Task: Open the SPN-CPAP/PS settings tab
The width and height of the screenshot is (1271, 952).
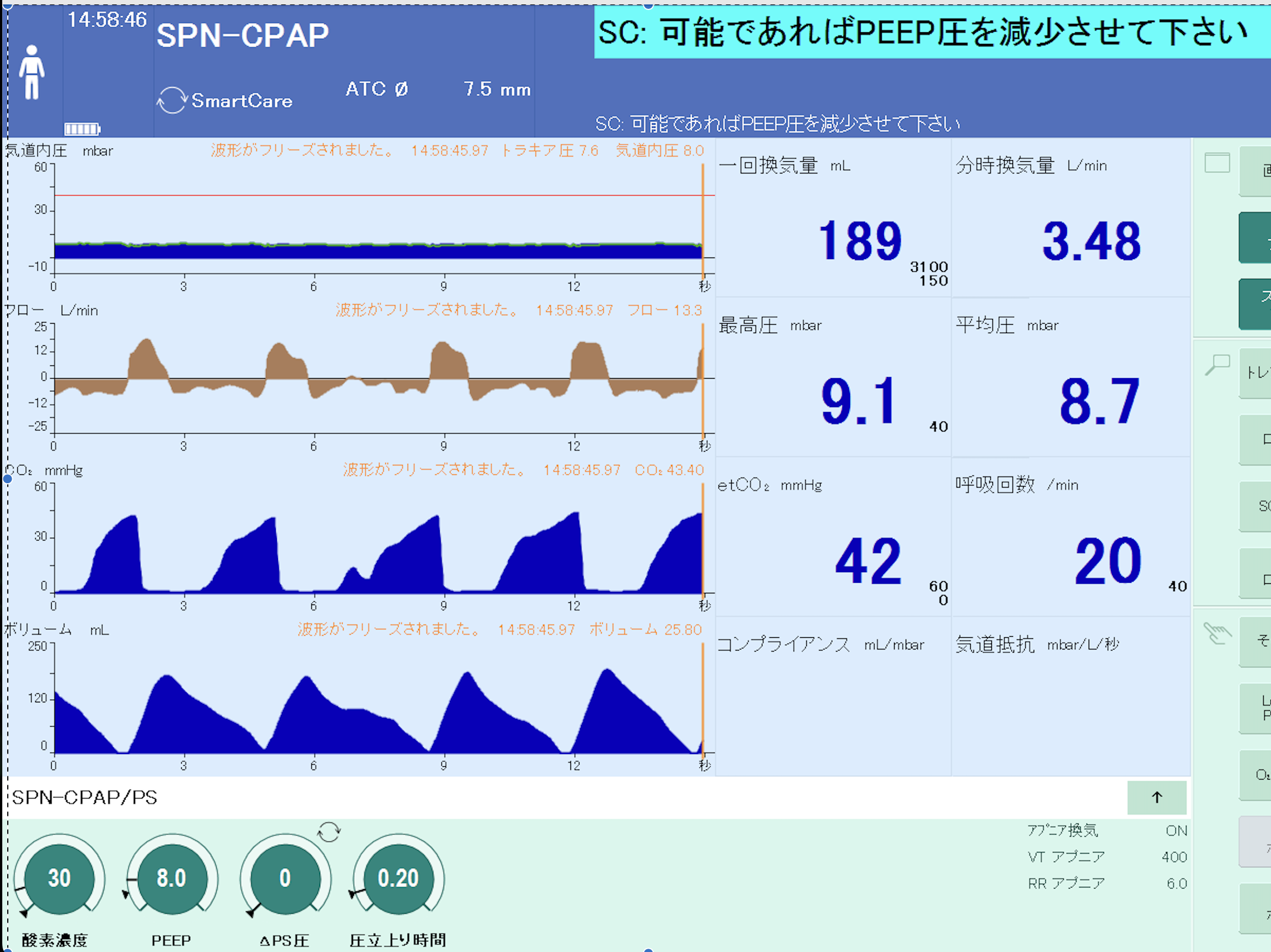Action: 85,797
